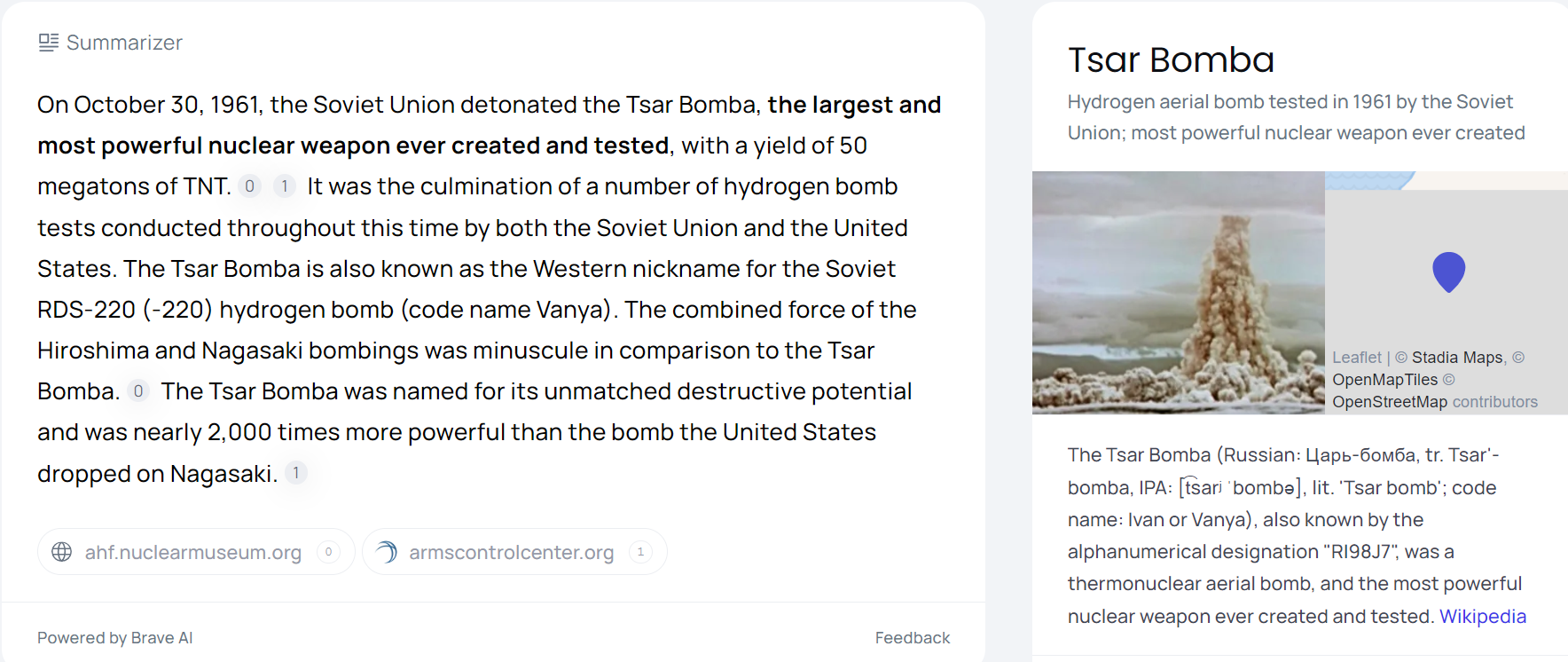
Task: Click the number badge in the armscontrolcenter.org chip
Action: (x=640, y=552)
